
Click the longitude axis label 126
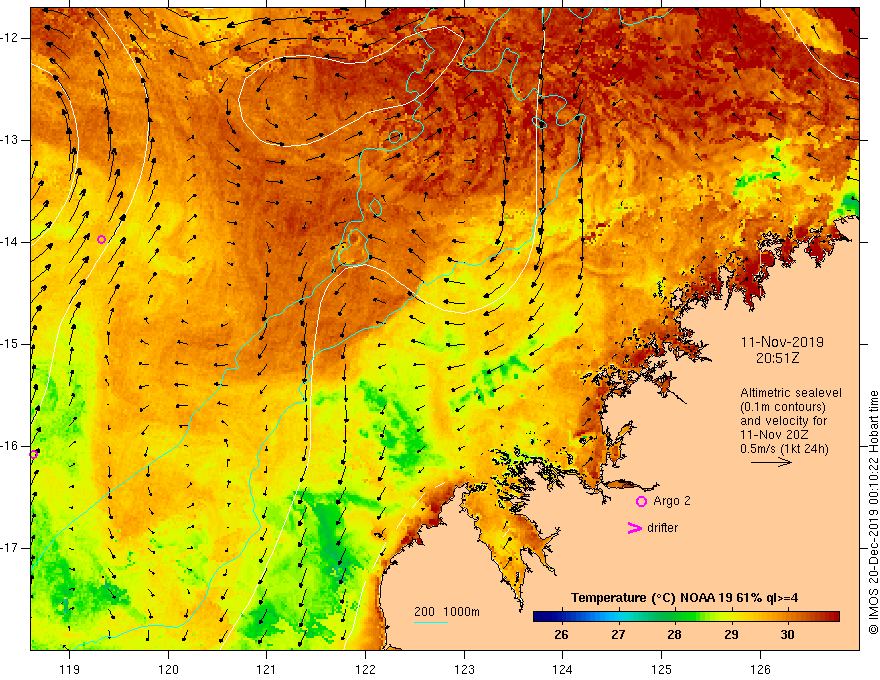pos(760,669)
